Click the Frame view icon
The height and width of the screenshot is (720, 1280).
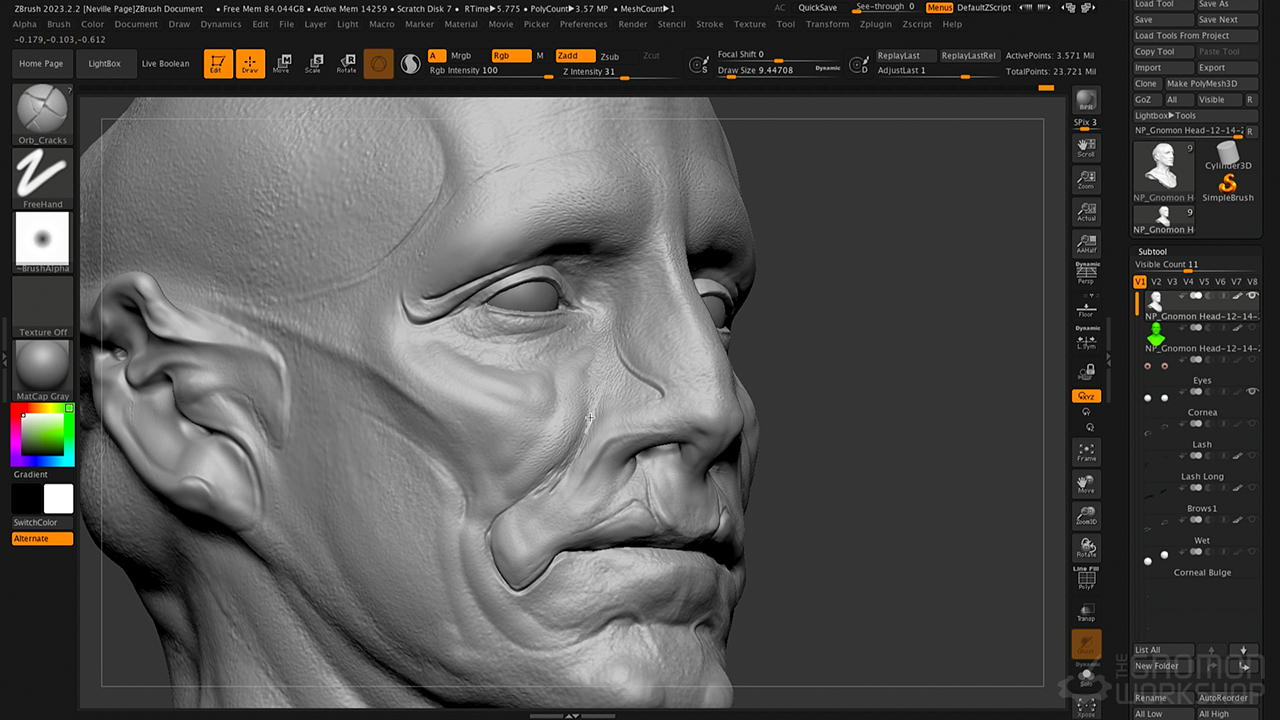point(1086,452)
